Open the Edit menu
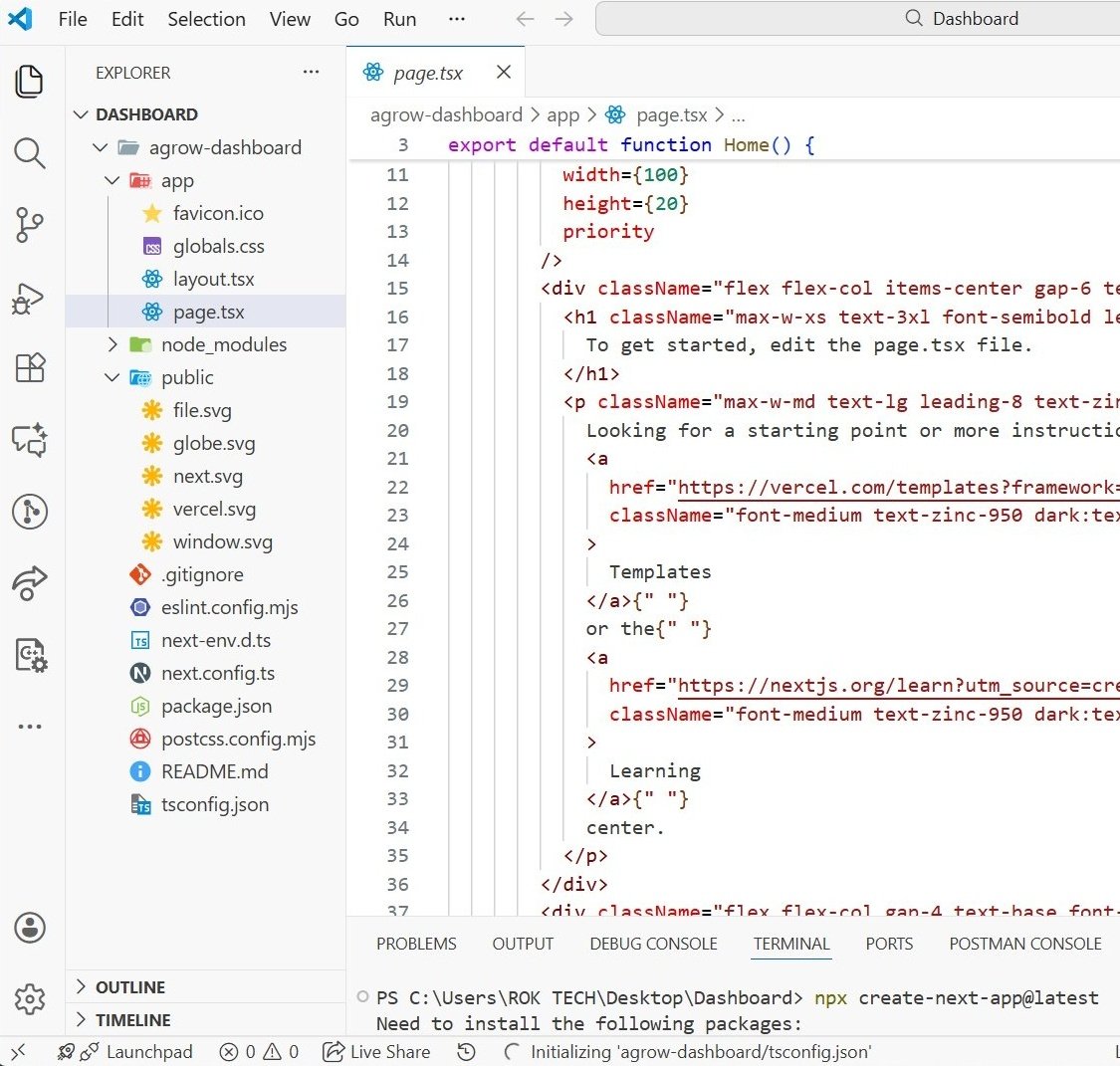Image resolution: width=1120 pixels, height=1066 pixels. (127, 19)
